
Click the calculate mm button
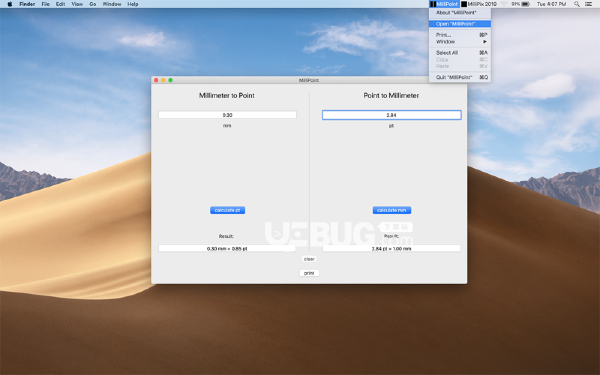pyautogui.click(x=391, y=210)
